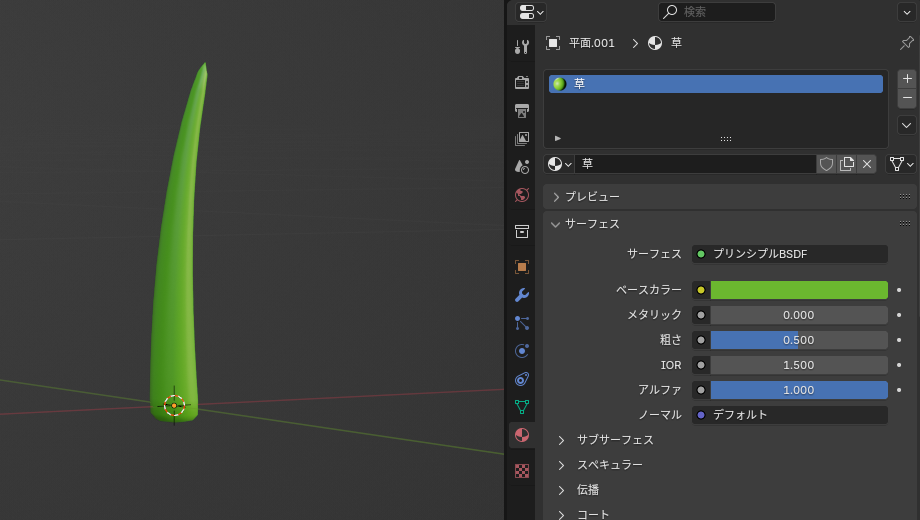Toggle the pin icon in properties header
This screenshot has height=520, width=920.
pyautogui.click(x=906, y=43)
